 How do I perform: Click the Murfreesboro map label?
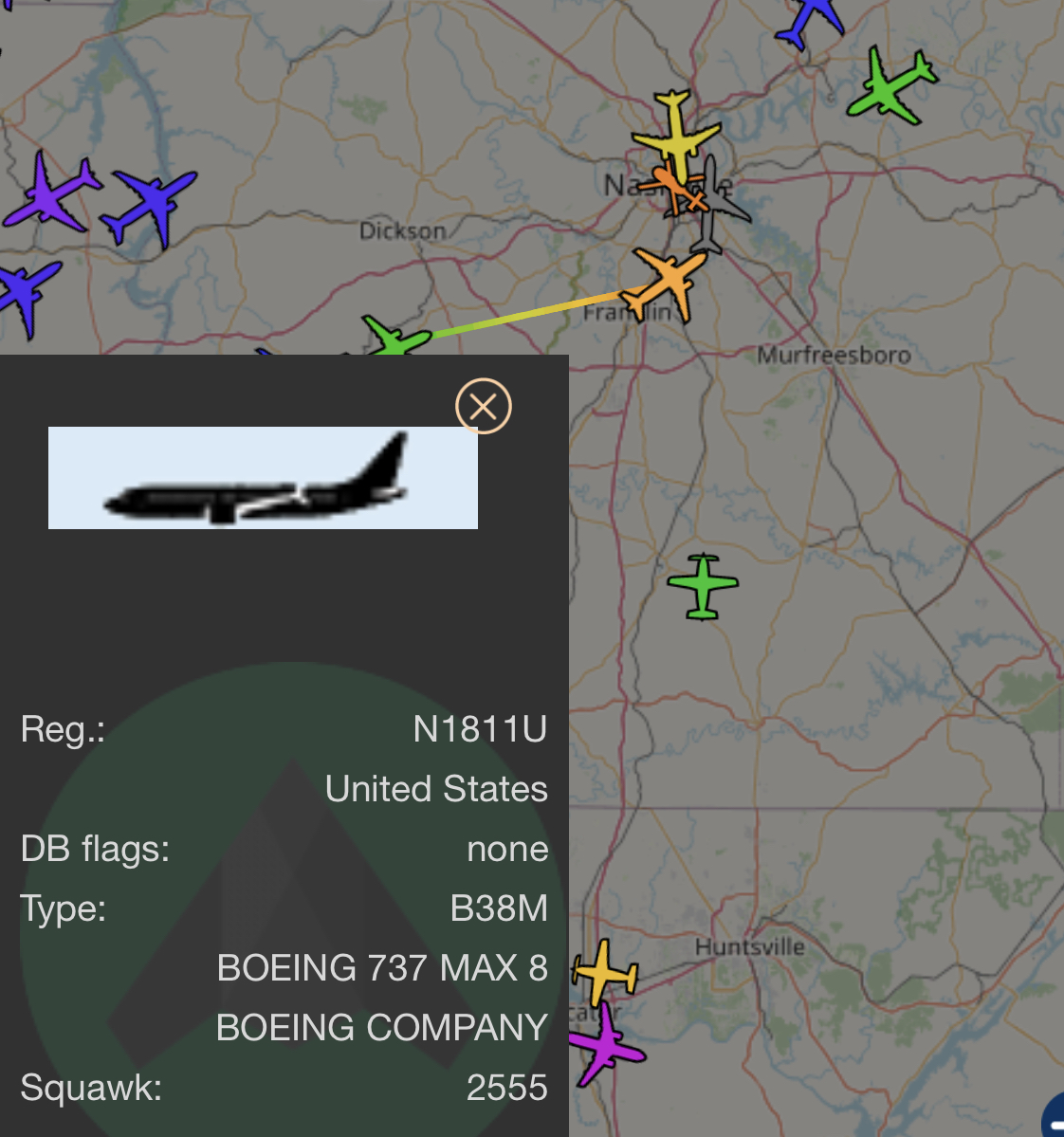834,356
